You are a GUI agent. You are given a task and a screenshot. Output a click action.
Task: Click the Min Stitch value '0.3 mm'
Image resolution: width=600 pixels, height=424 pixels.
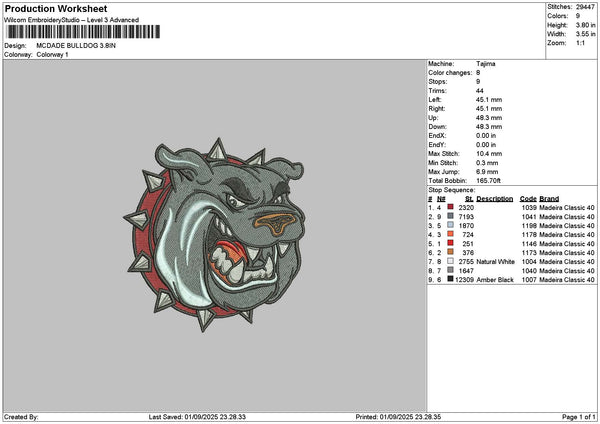point(487,163)
